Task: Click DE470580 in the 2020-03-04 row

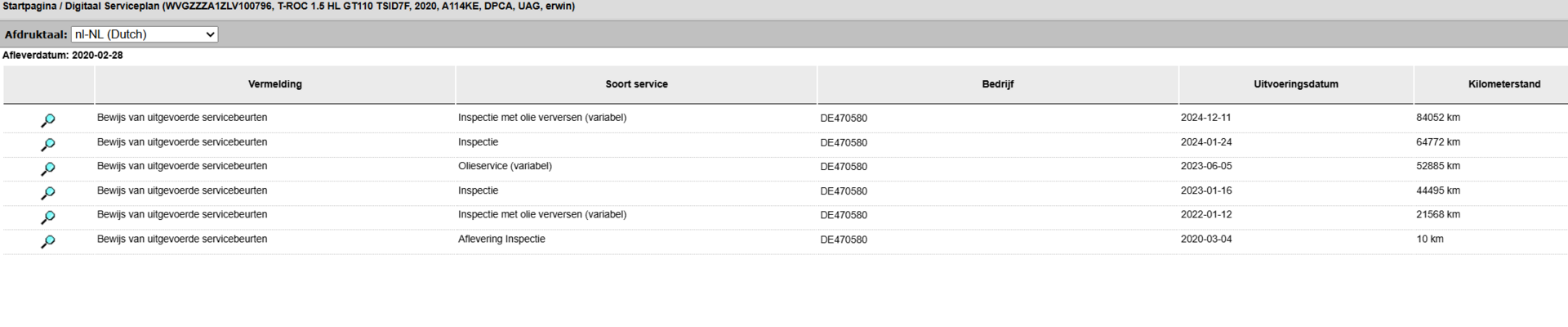Action: click(844, 240)
